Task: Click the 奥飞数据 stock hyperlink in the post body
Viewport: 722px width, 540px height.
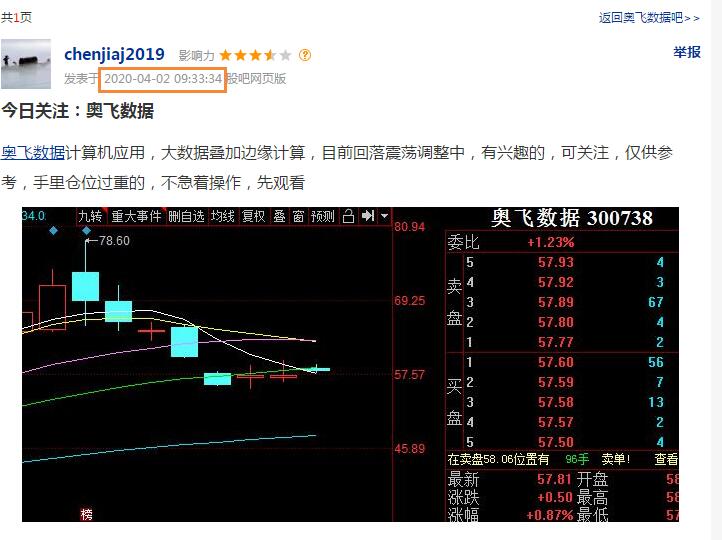Action: tap(33, 152)
